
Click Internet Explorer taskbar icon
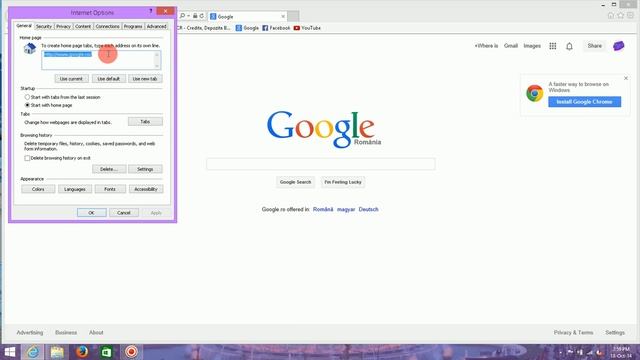click(33, 352)
